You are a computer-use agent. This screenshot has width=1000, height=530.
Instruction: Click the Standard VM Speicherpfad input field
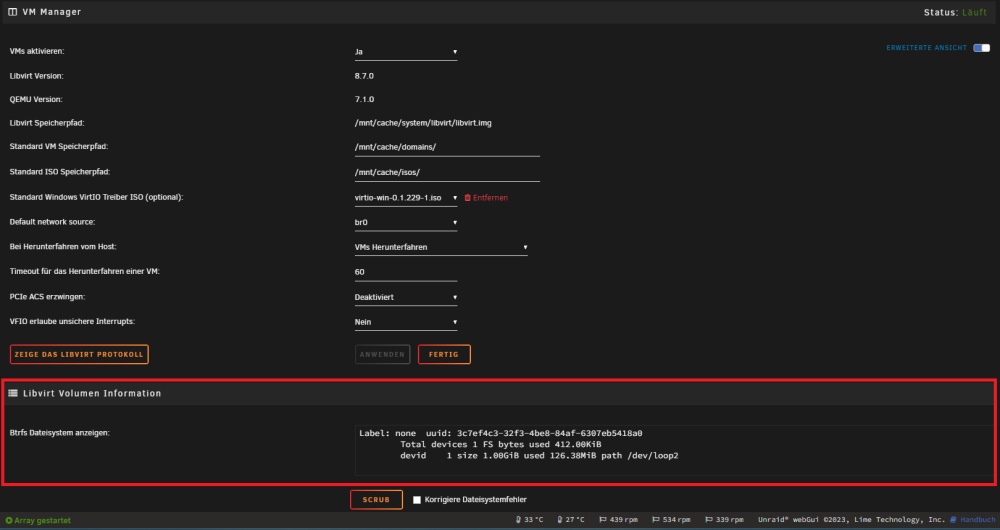click(447, 147)
